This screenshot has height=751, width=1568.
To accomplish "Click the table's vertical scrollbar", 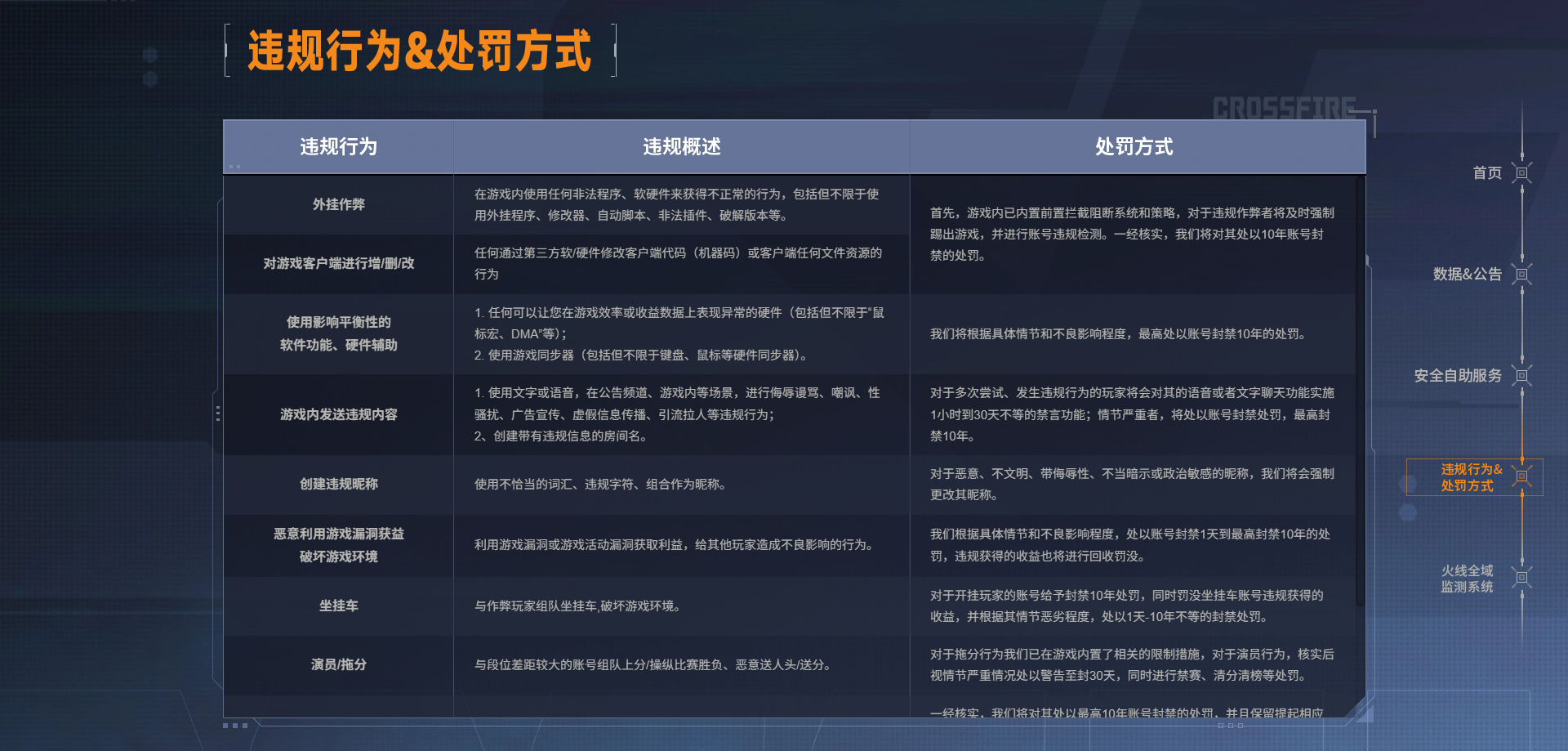I will point(1360,392).
